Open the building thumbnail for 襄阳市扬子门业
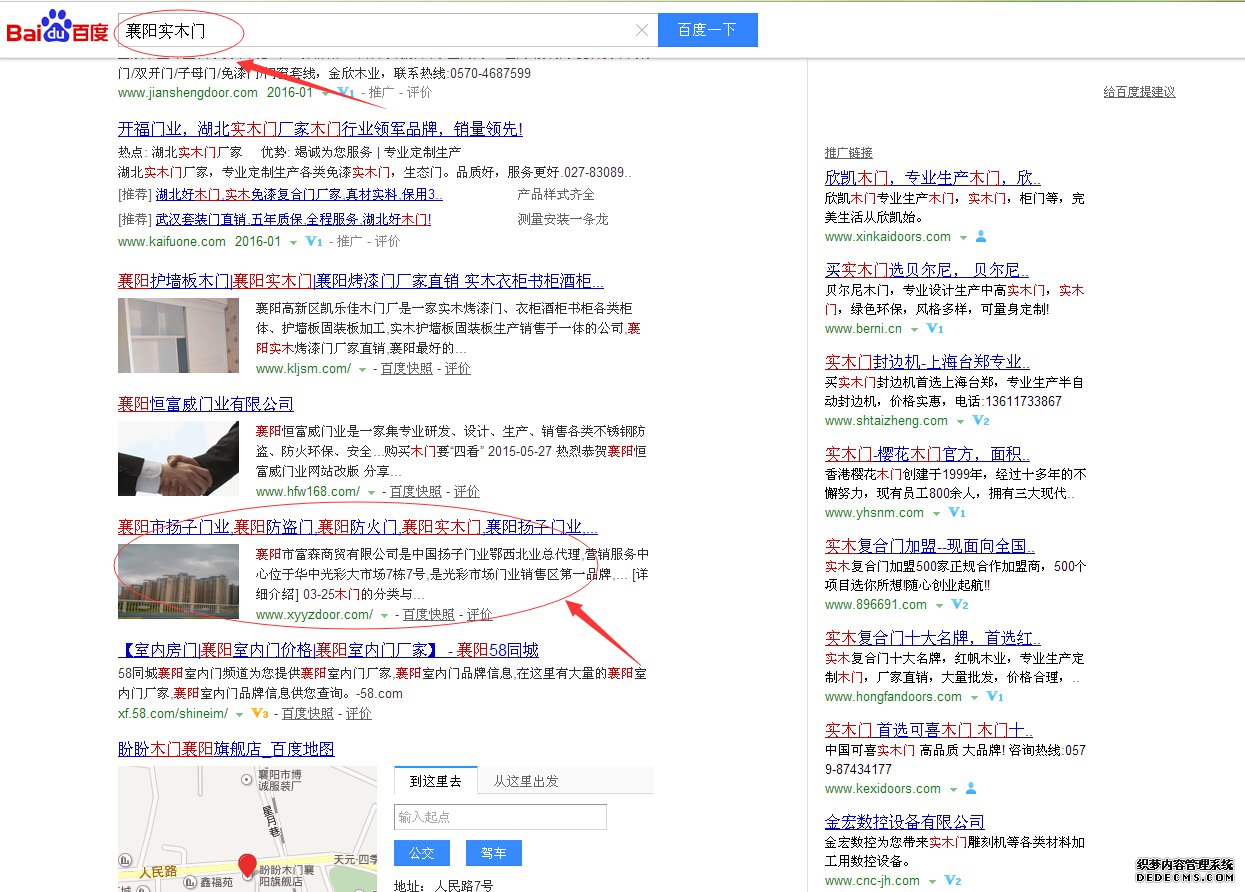This screenshot has height=892, width=1245. click(178, 581)
